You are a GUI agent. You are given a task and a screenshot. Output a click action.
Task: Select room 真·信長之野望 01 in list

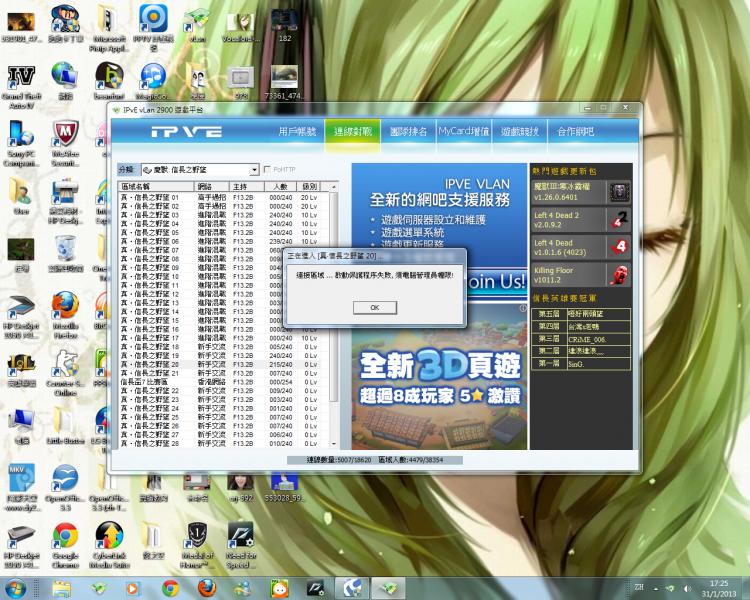[150, 198]
